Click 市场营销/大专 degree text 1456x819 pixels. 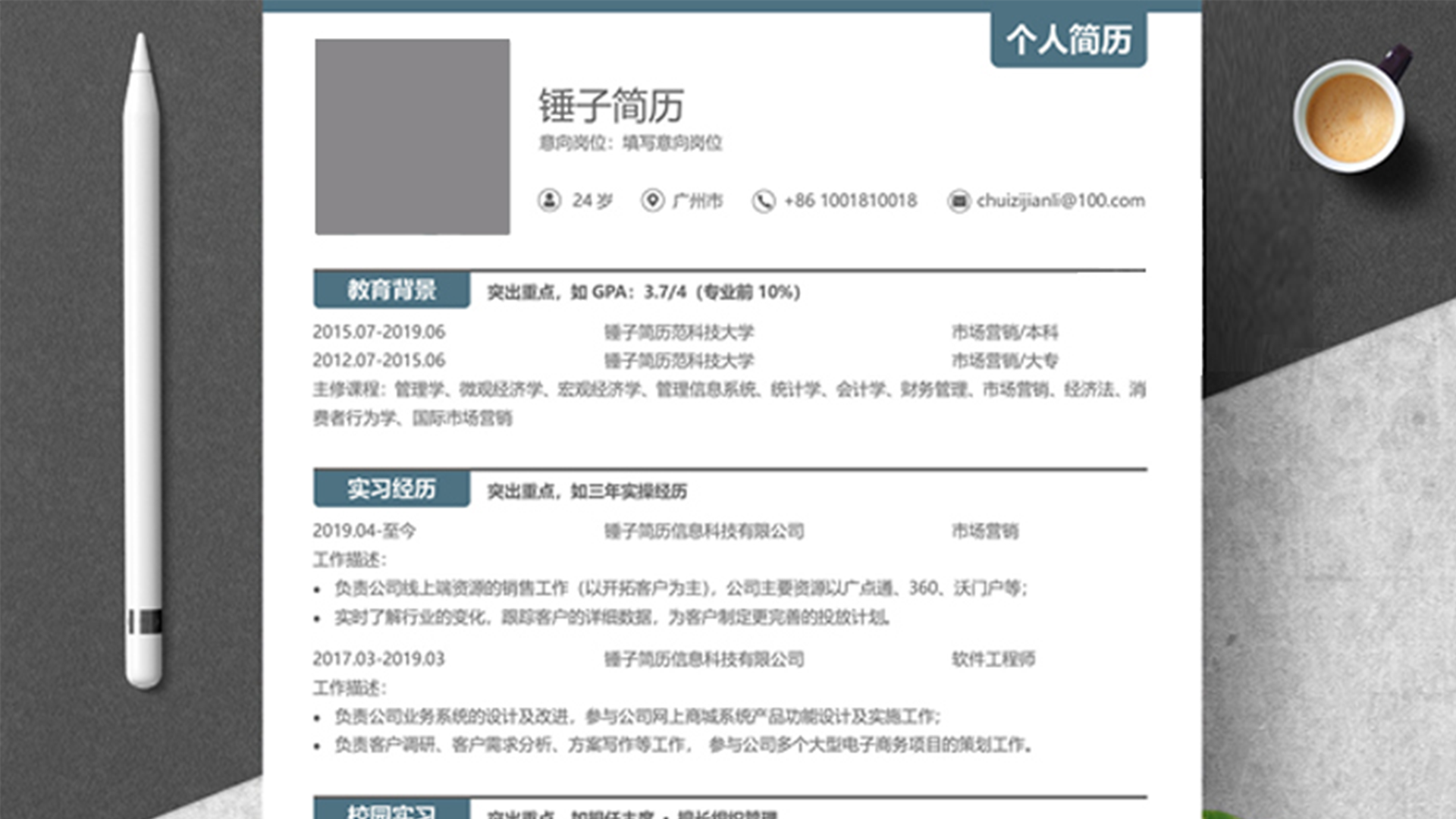[x=1005, y=360]
